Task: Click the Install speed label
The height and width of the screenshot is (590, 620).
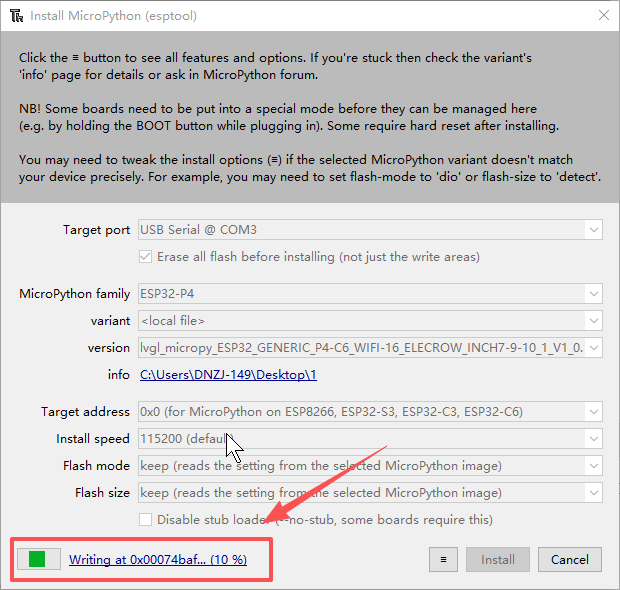Action: (x=93, y=439)
